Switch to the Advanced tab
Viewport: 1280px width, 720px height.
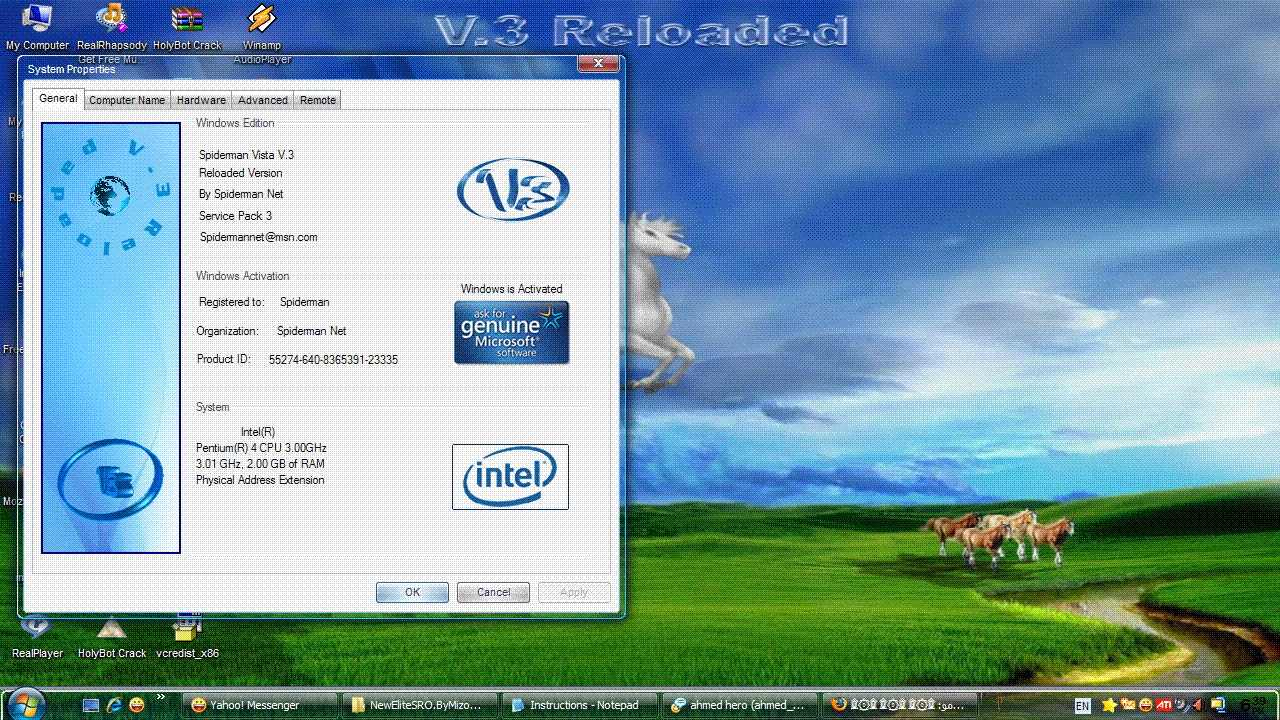263,100
